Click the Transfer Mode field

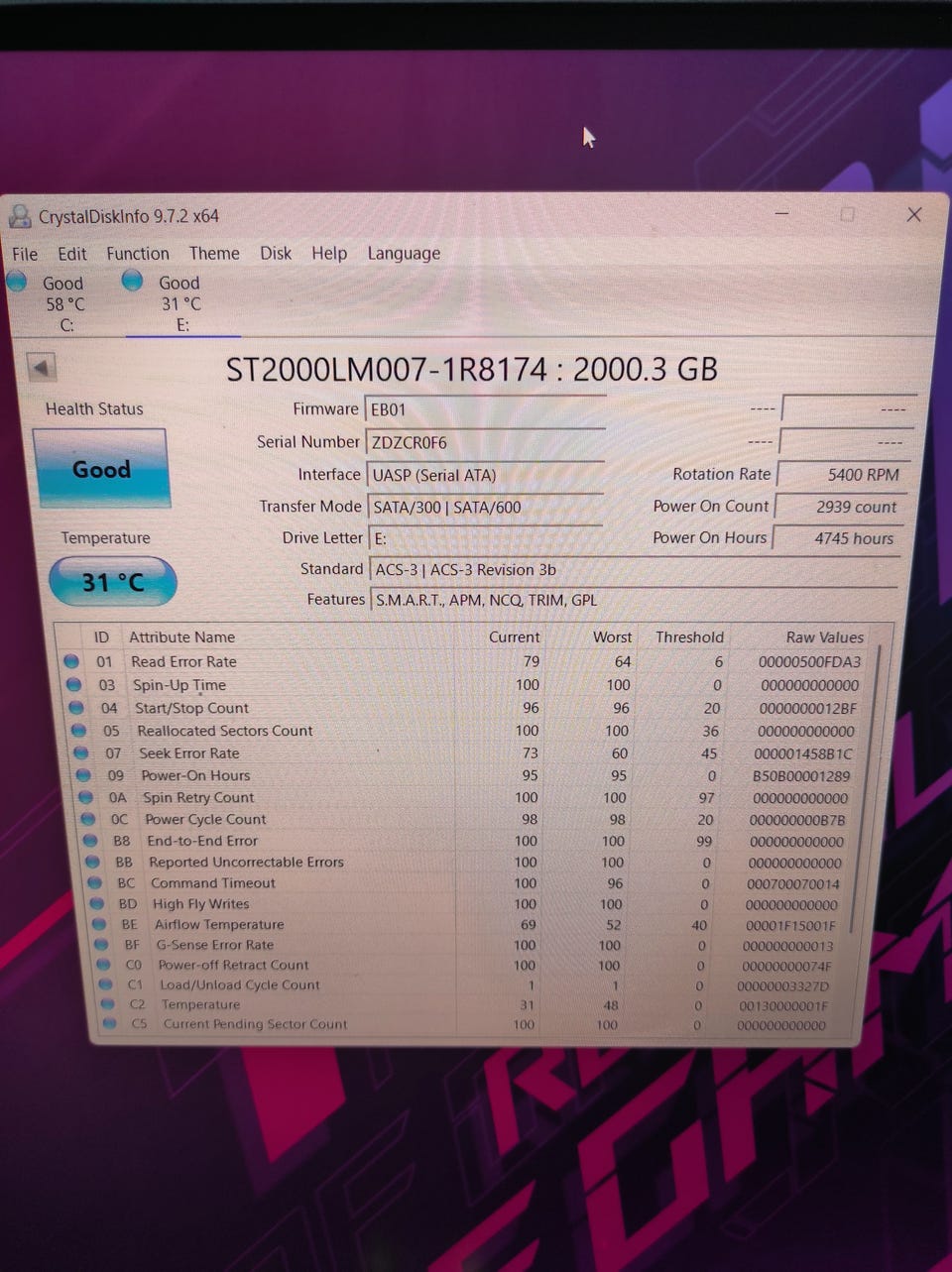coord(486,507)
